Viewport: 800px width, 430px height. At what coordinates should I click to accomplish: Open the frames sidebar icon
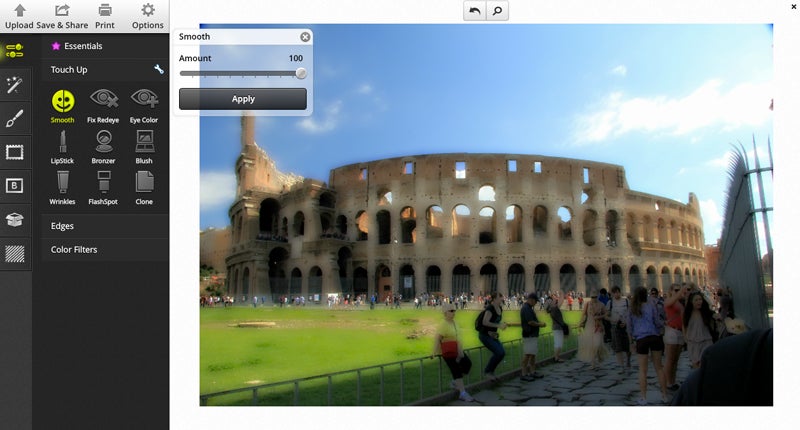tap(14, 152)
